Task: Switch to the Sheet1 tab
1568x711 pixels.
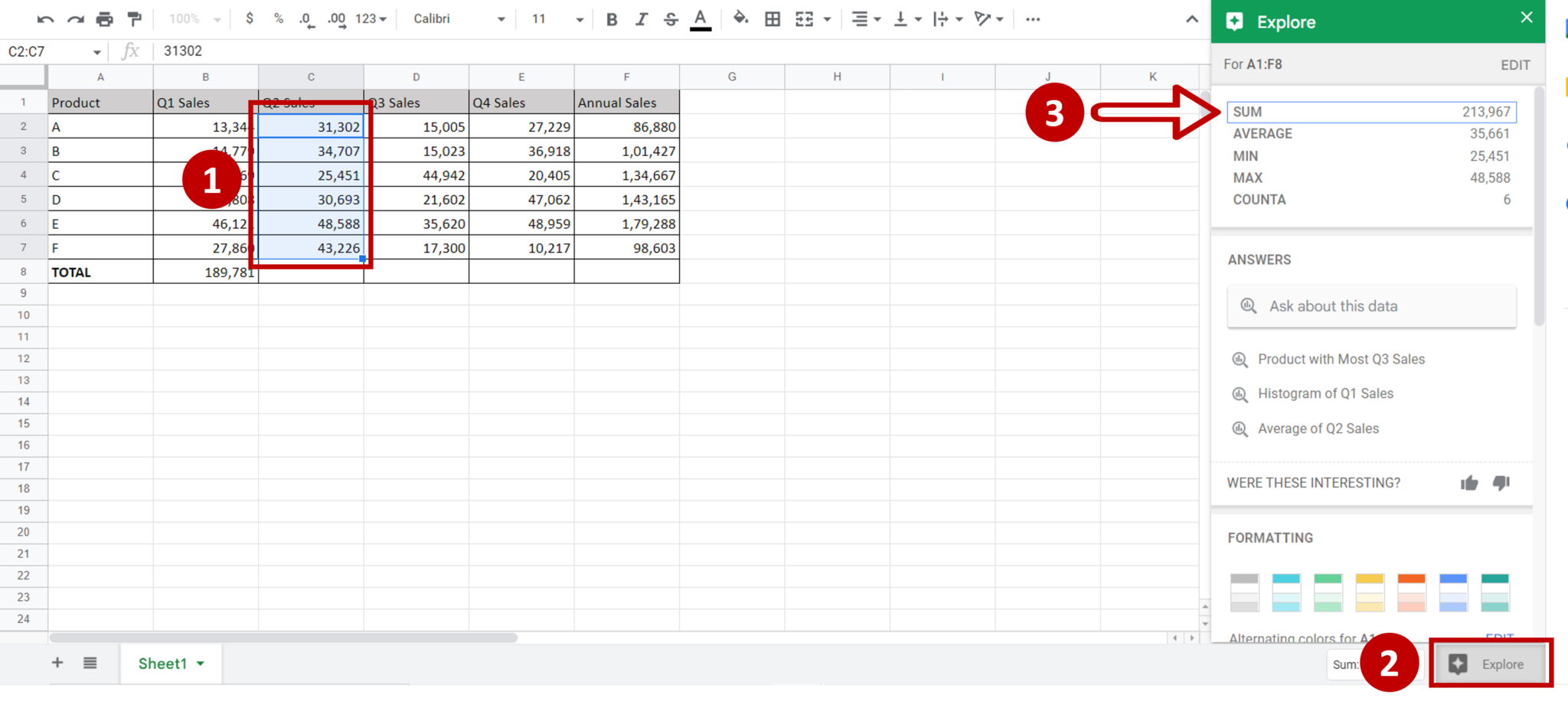Action: click(x=163, y=663)
